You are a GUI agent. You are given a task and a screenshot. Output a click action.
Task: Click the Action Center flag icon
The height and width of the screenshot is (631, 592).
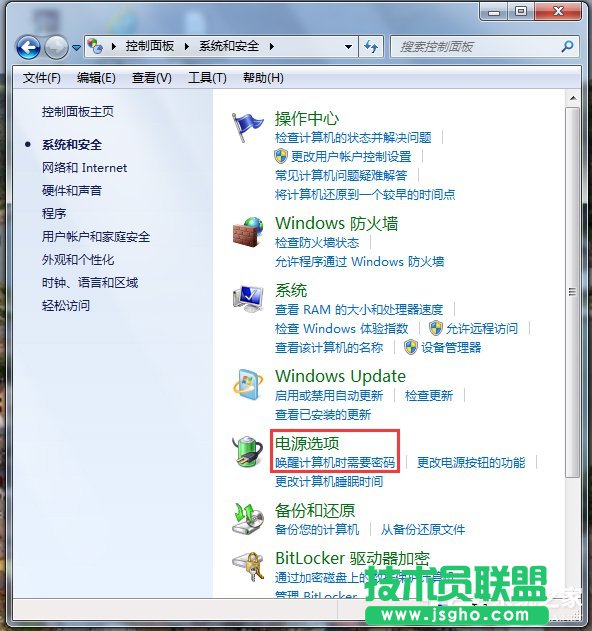click(x=247, y=127)
